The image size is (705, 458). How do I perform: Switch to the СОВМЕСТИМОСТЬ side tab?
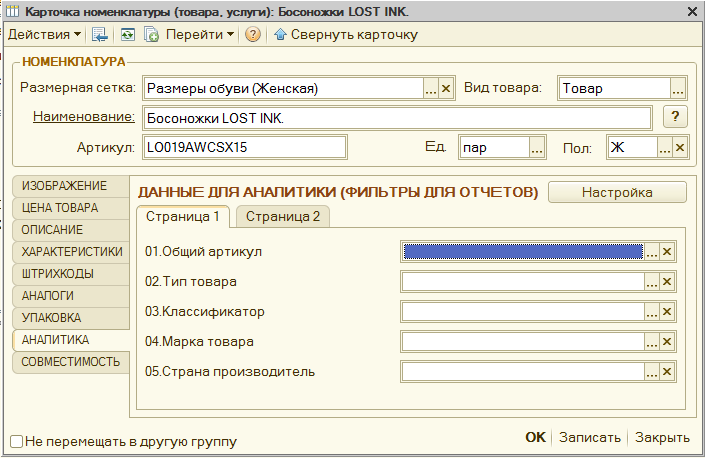pyautogui.click(x=71, y=362)
